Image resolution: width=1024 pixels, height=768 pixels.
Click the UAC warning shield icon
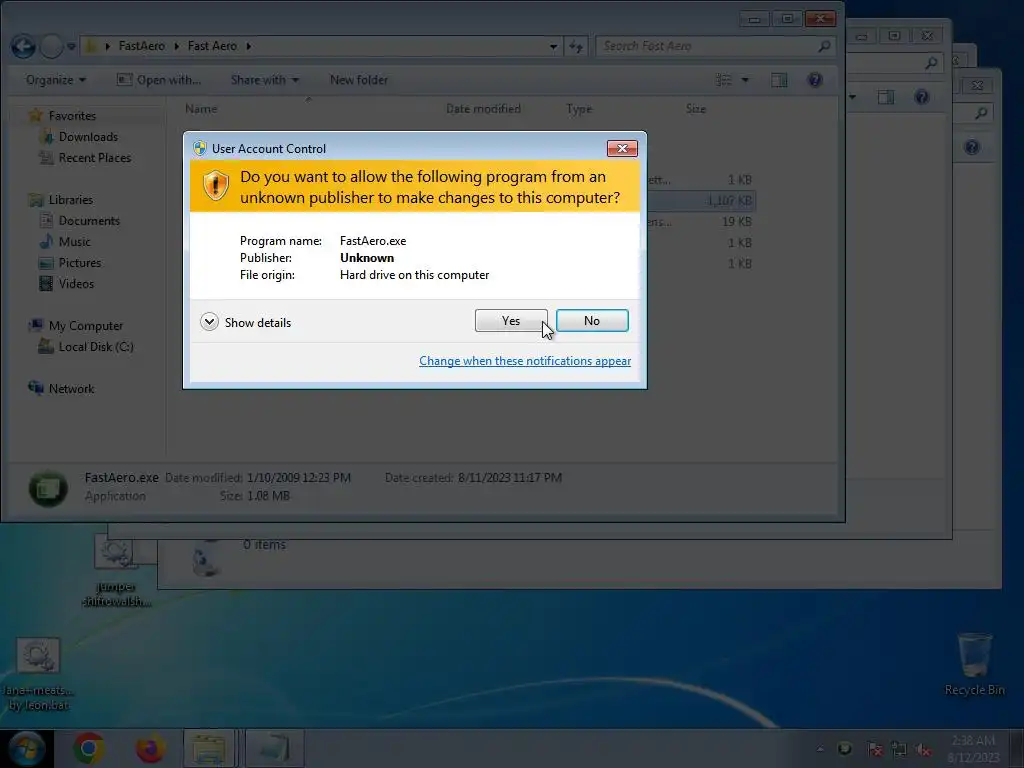(x=216, y=186)
